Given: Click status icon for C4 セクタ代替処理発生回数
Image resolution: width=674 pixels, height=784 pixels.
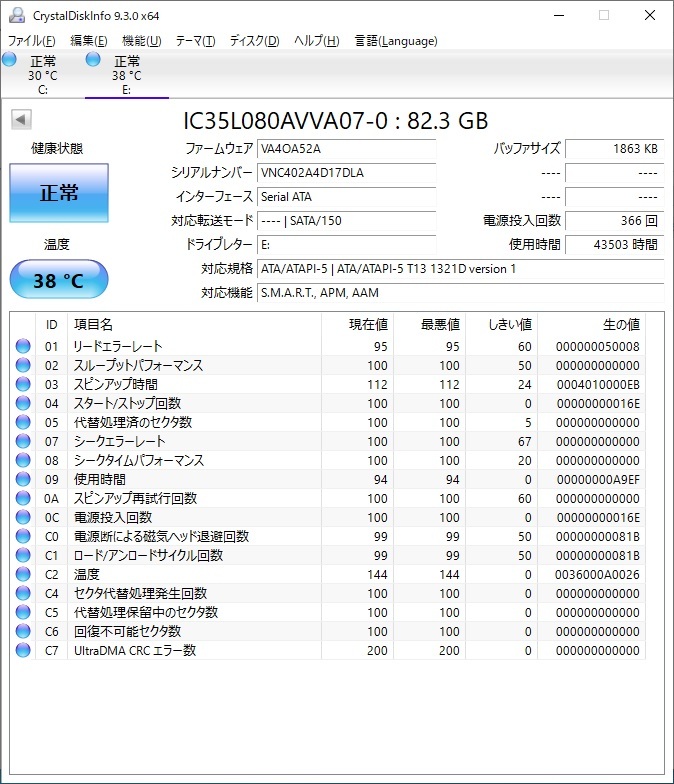Looking at the screenshot, I should tap(23, 593).
